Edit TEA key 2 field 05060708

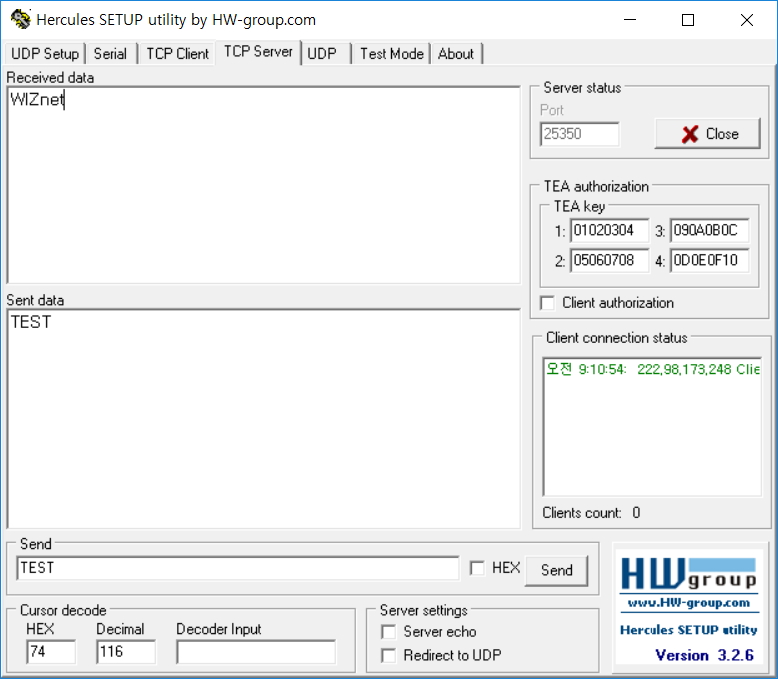609,260
